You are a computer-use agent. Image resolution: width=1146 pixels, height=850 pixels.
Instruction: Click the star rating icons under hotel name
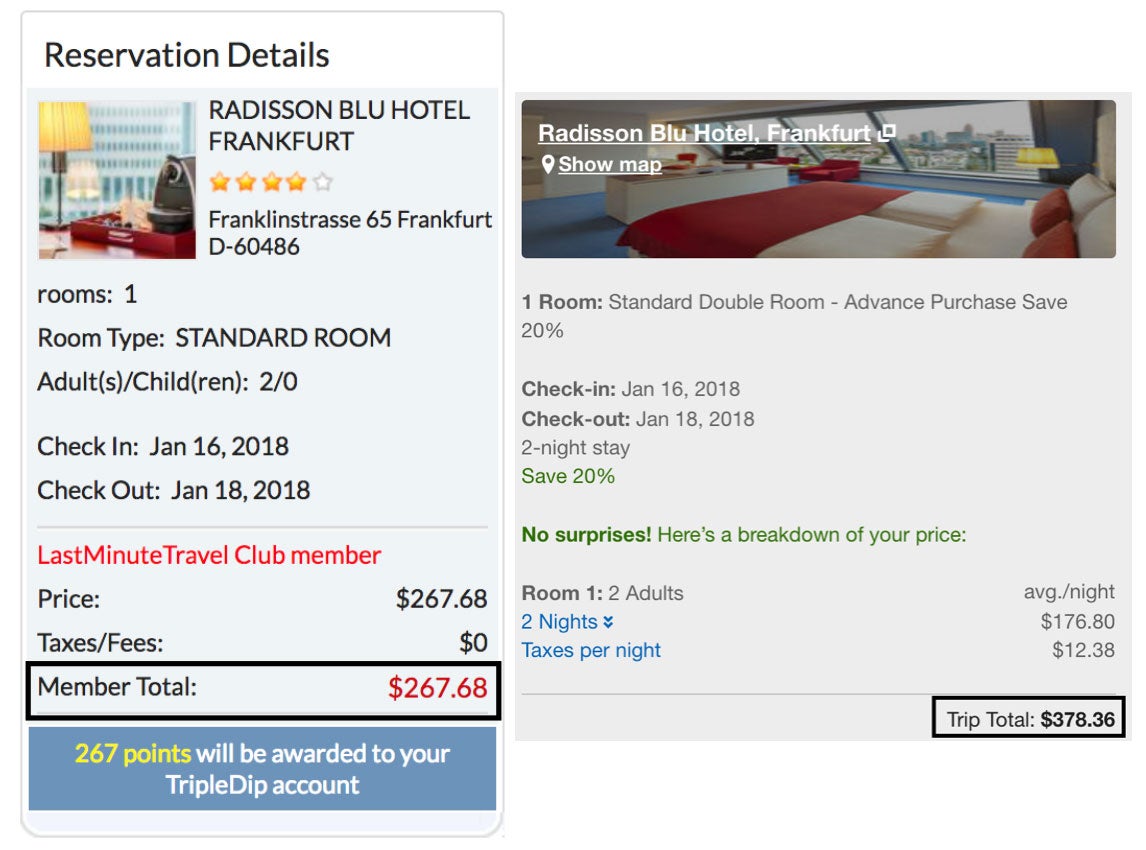click(271, 181)
